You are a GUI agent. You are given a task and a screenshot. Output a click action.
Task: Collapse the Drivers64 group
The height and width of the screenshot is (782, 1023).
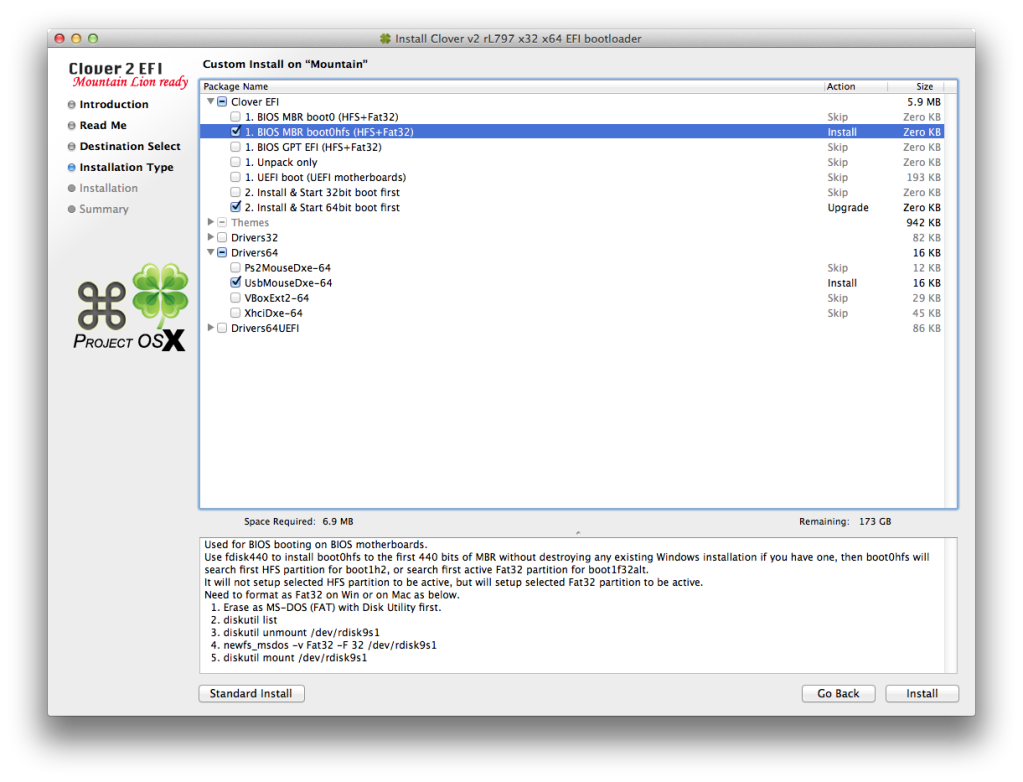tap(208, 253)
